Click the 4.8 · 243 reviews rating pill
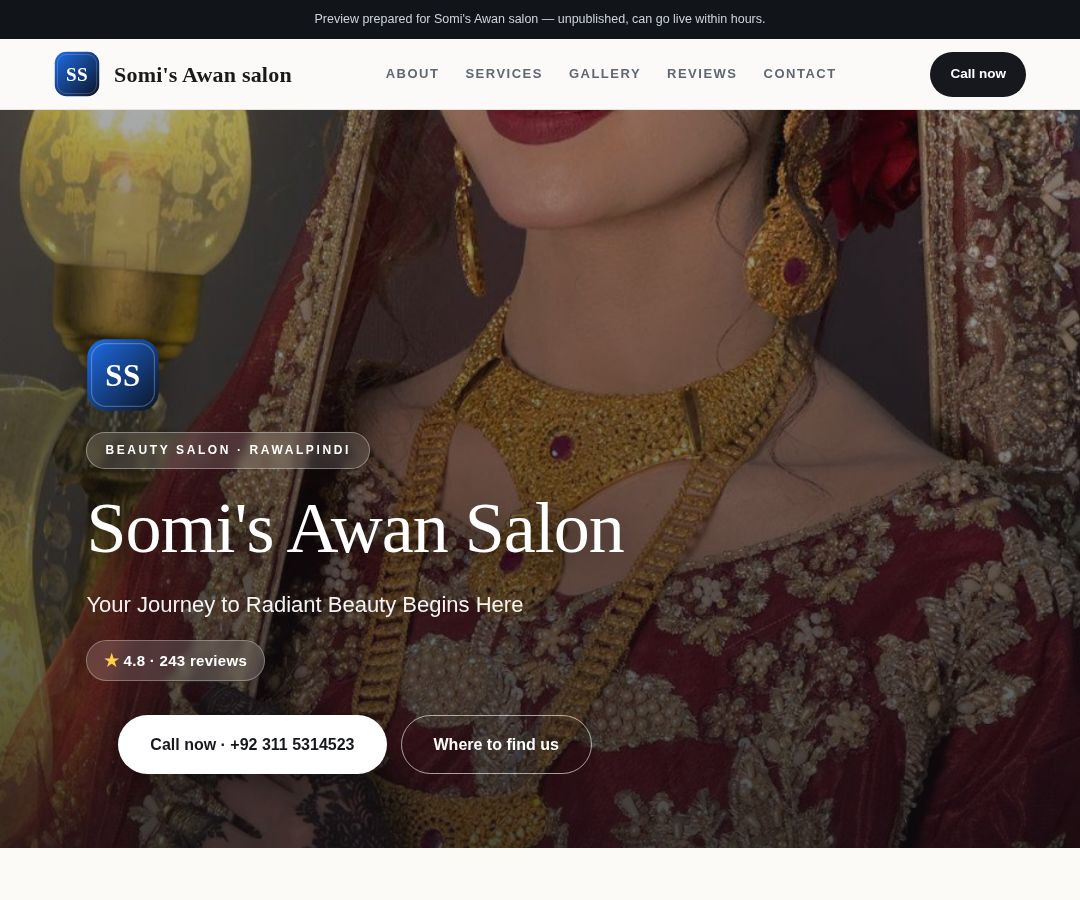The image size is (1080, 900). coord(175,660)
